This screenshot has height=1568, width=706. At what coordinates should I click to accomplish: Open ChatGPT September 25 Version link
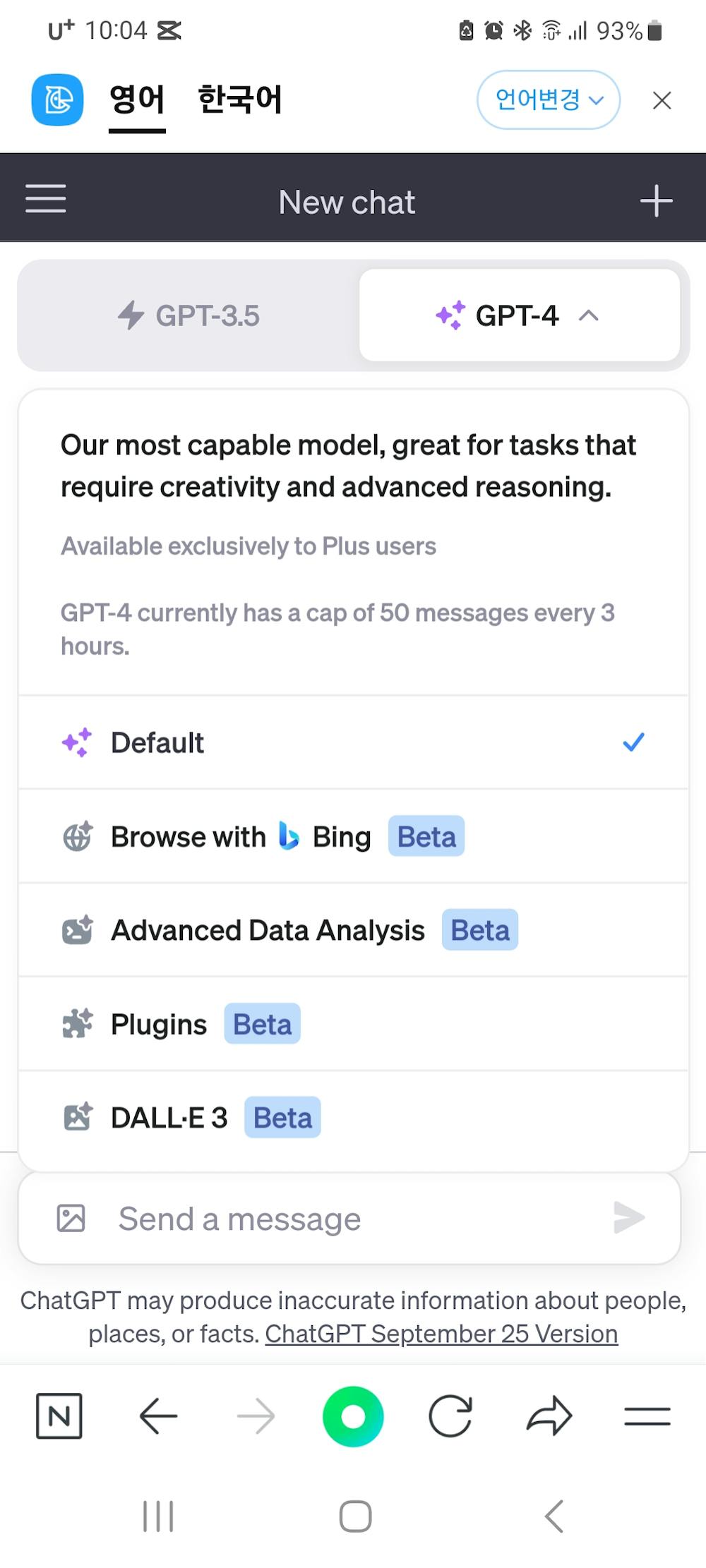[441, 1334]
